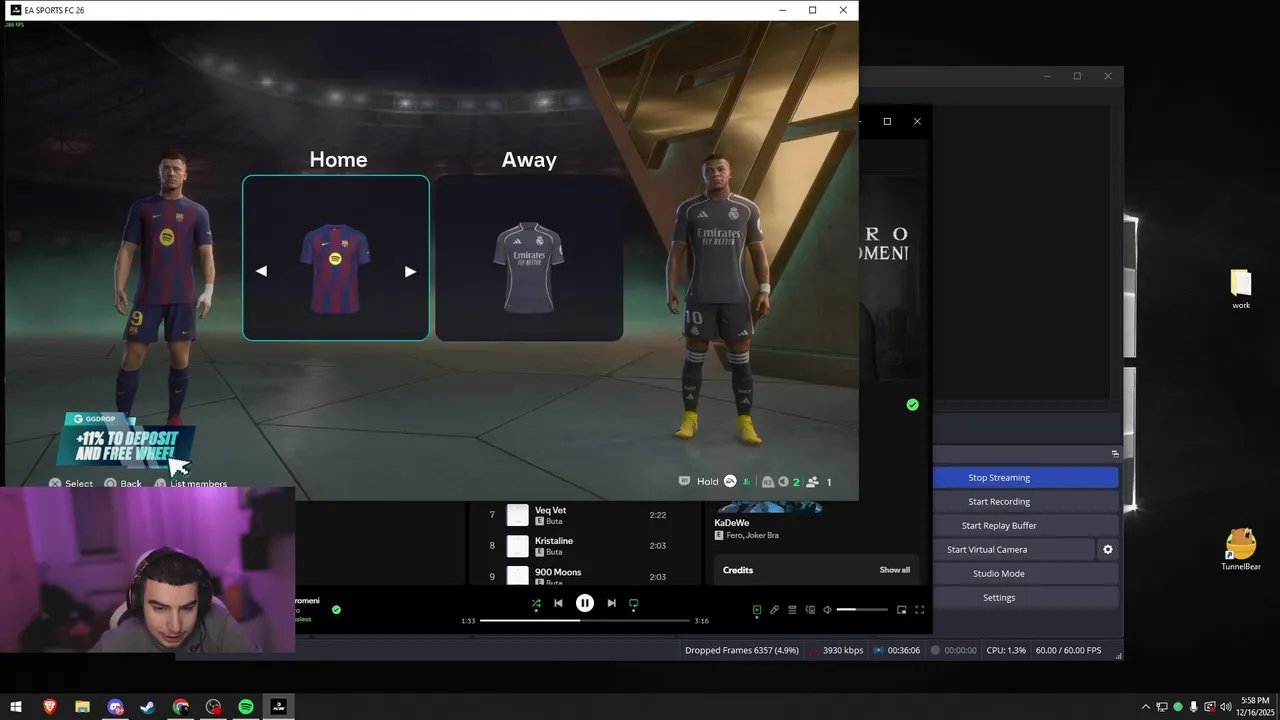Toggle repeat in Spotify player

point(633,603)
